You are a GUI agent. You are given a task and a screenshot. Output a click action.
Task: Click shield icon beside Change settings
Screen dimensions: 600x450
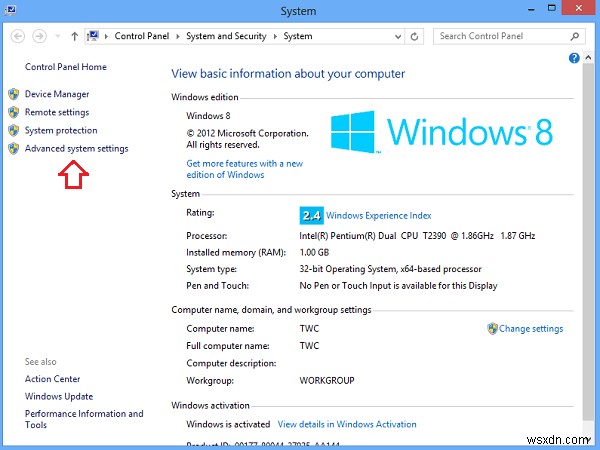pyautogui.click(x=492, y=329)
